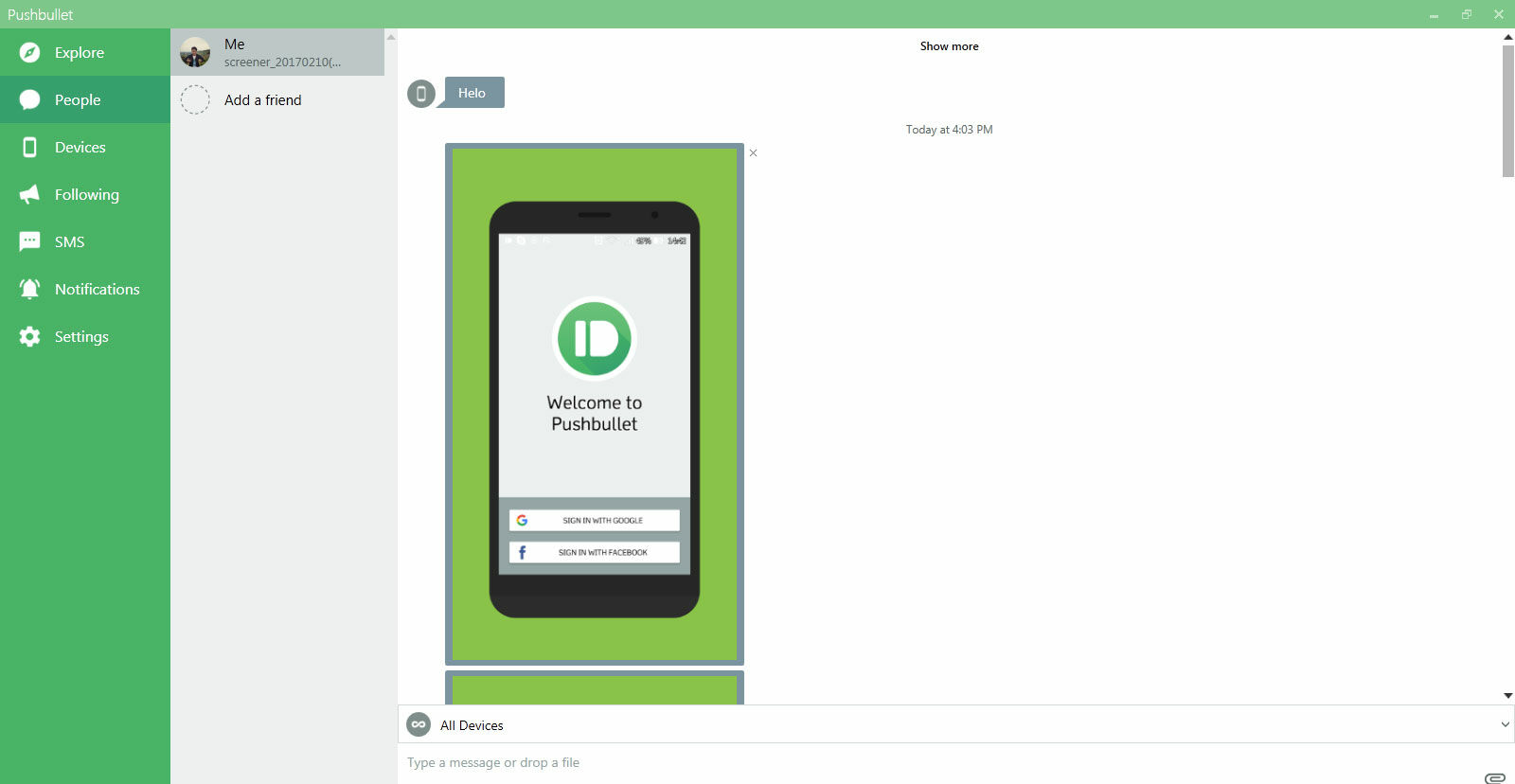This screenshot has height=784, width=1515.
Task: Restore down the Pushbullet window
Action: click(1467, 14)
